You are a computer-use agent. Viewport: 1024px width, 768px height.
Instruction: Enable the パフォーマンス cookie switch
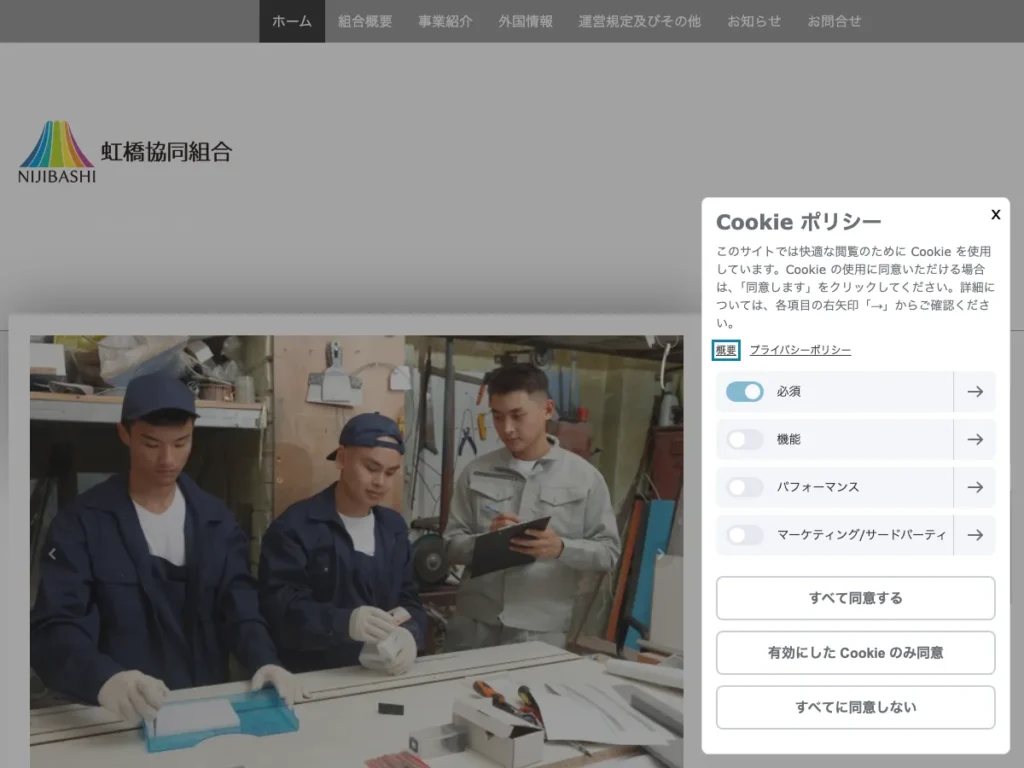click(744, 487)
